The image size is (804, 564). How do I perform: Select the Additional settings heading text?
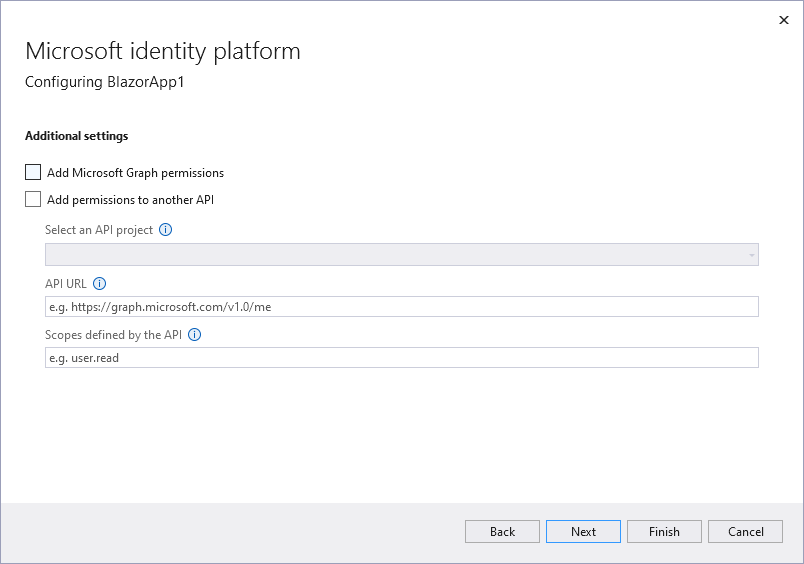76,136
